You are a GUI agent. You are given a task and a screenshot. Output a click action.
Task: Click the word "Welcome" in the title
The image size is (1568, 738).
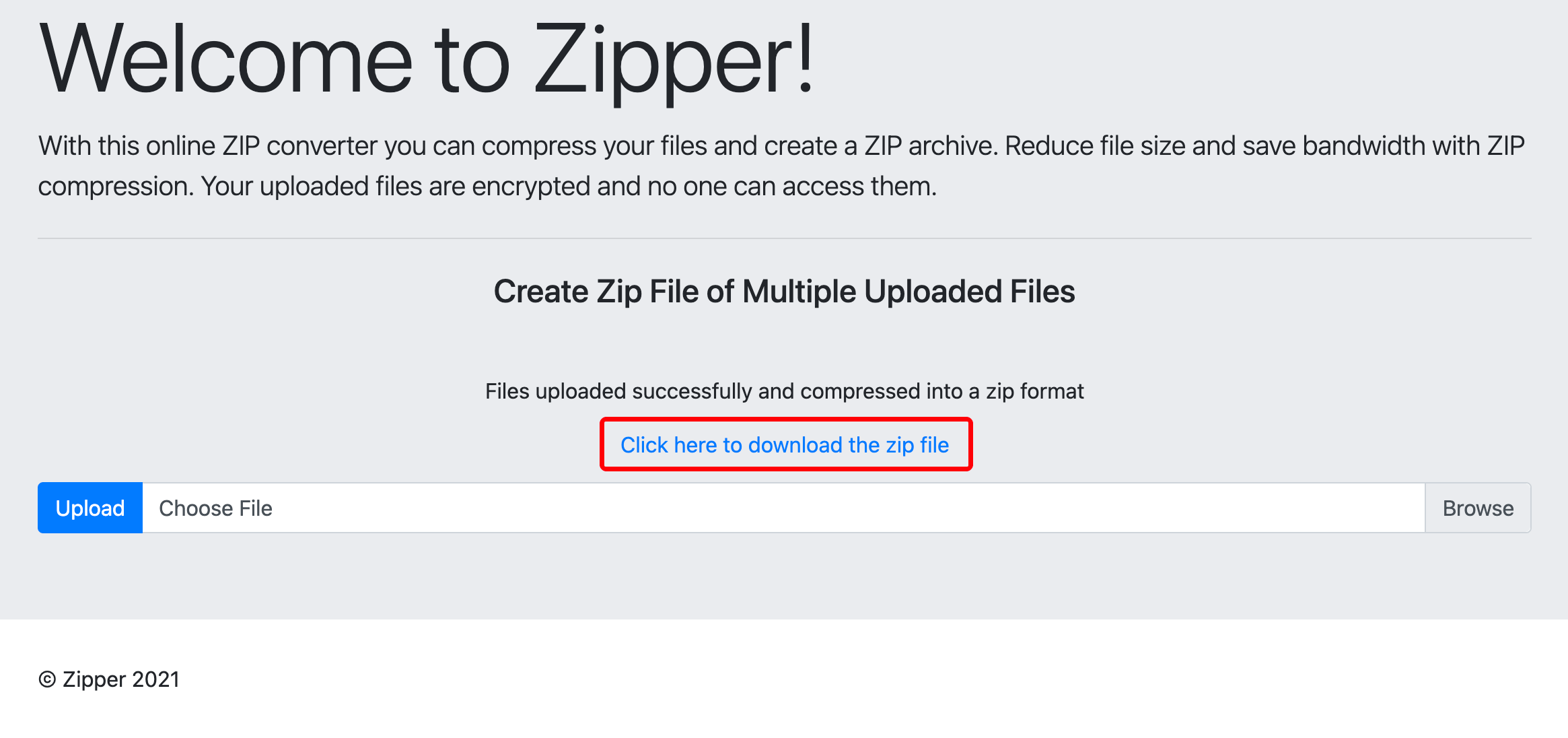point(225,59)
